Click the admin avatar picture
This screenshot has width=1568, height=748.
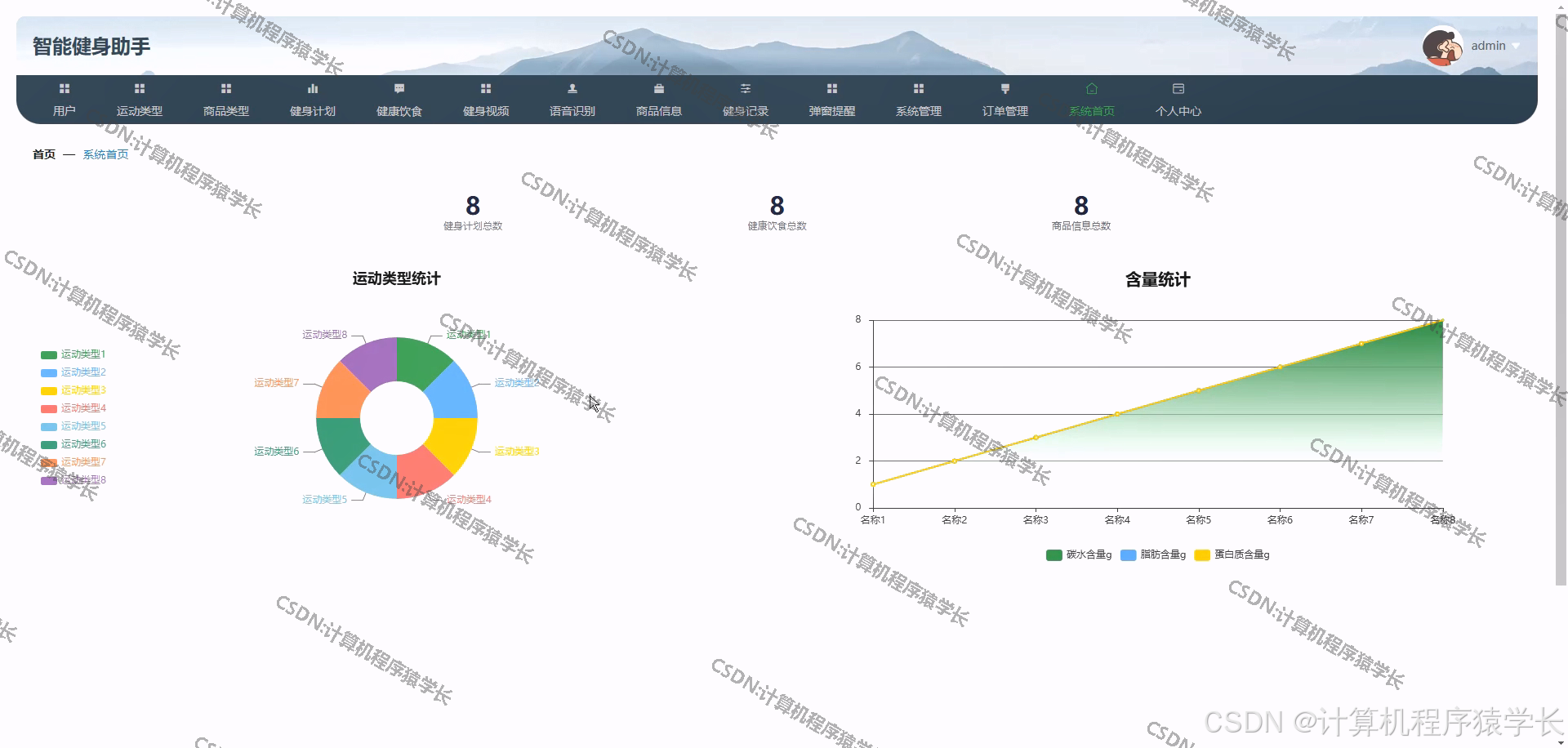pos(1443,46)
